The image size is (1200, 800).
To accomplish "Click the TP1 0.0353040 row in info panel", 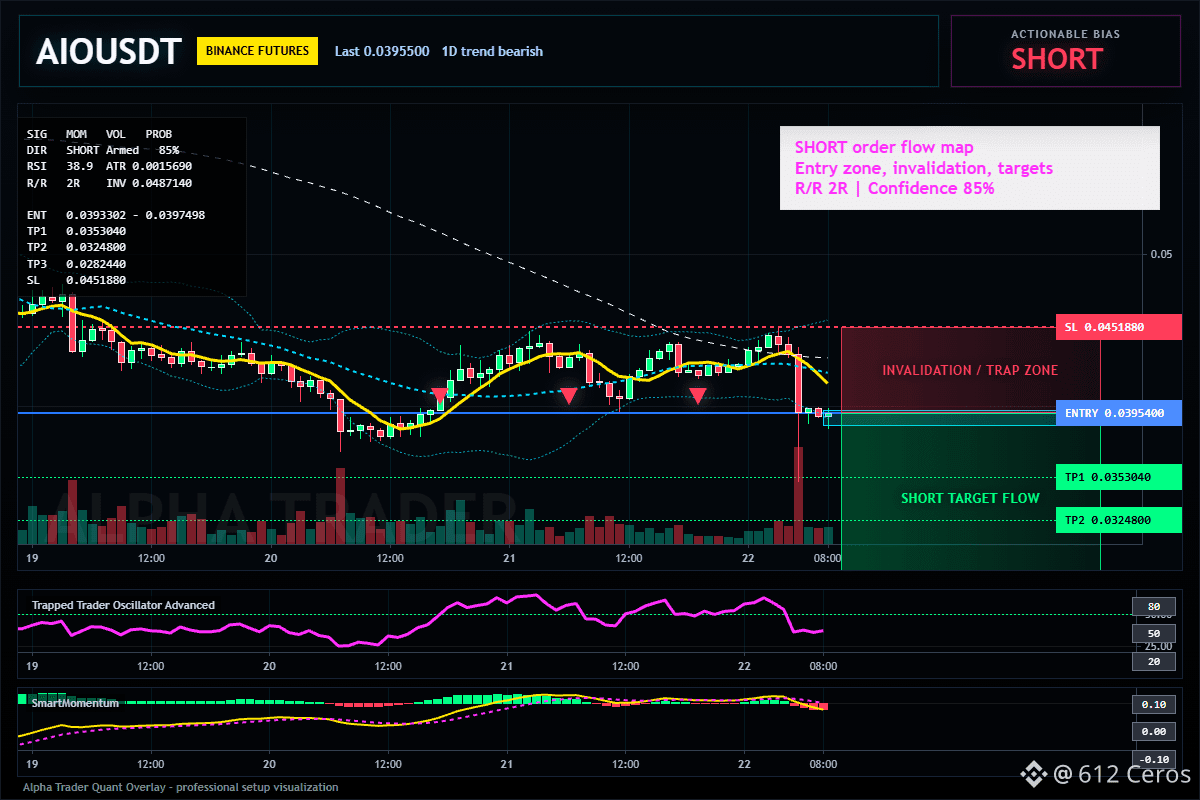I will click(x=76, y=230).
